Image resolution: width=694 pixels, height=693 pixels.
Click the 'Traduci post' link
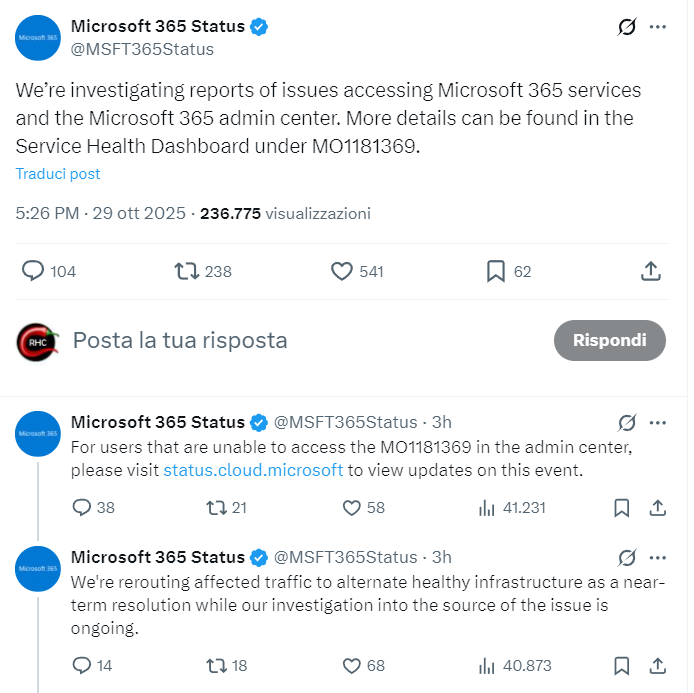click(58, 174)
